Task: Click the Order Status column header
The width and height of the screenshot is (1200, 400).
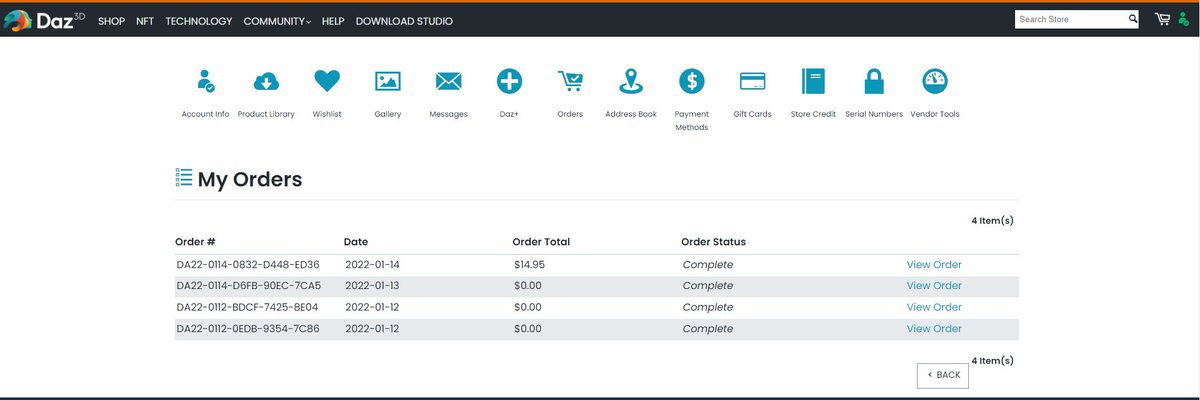Action: coord(713,242)
